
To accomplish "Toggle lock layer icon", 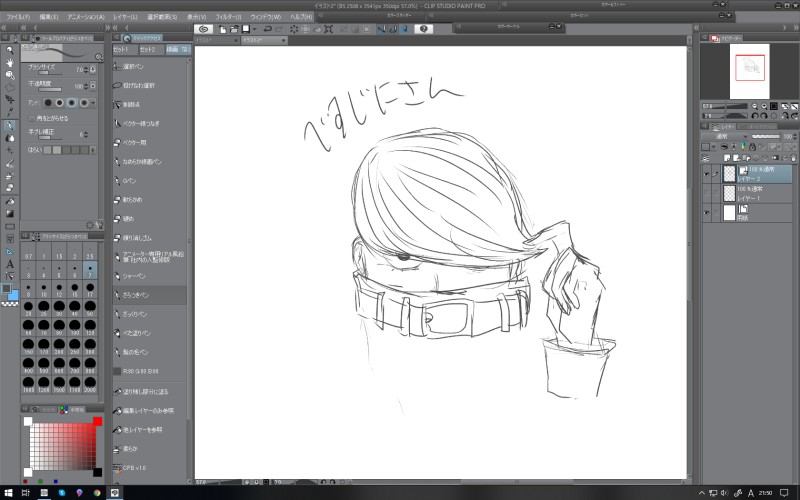I will tap(752, 147).
